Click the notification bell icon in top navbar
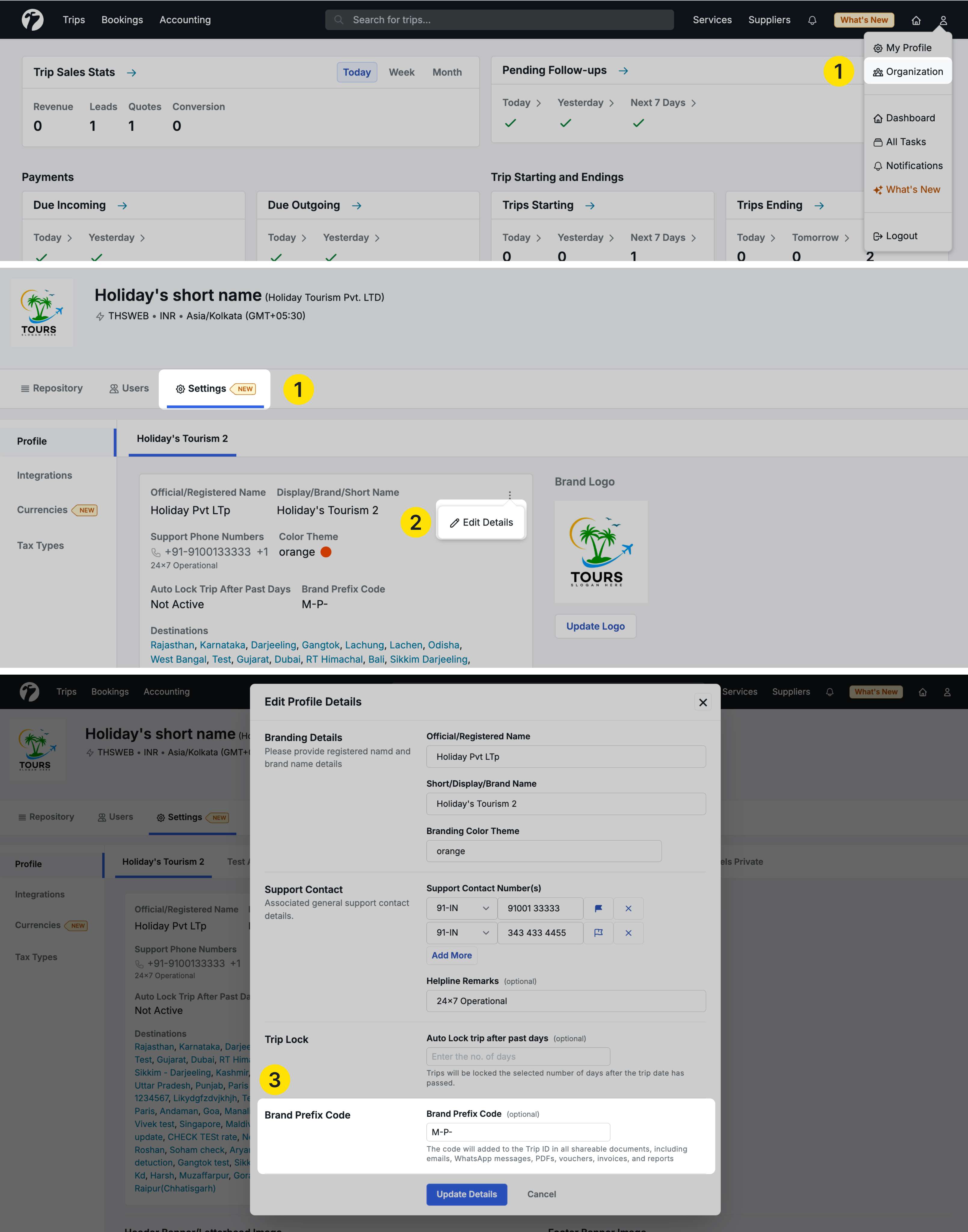Viewport: 968px width, 1232px height. pyautogui.click(x=812, y=20)
